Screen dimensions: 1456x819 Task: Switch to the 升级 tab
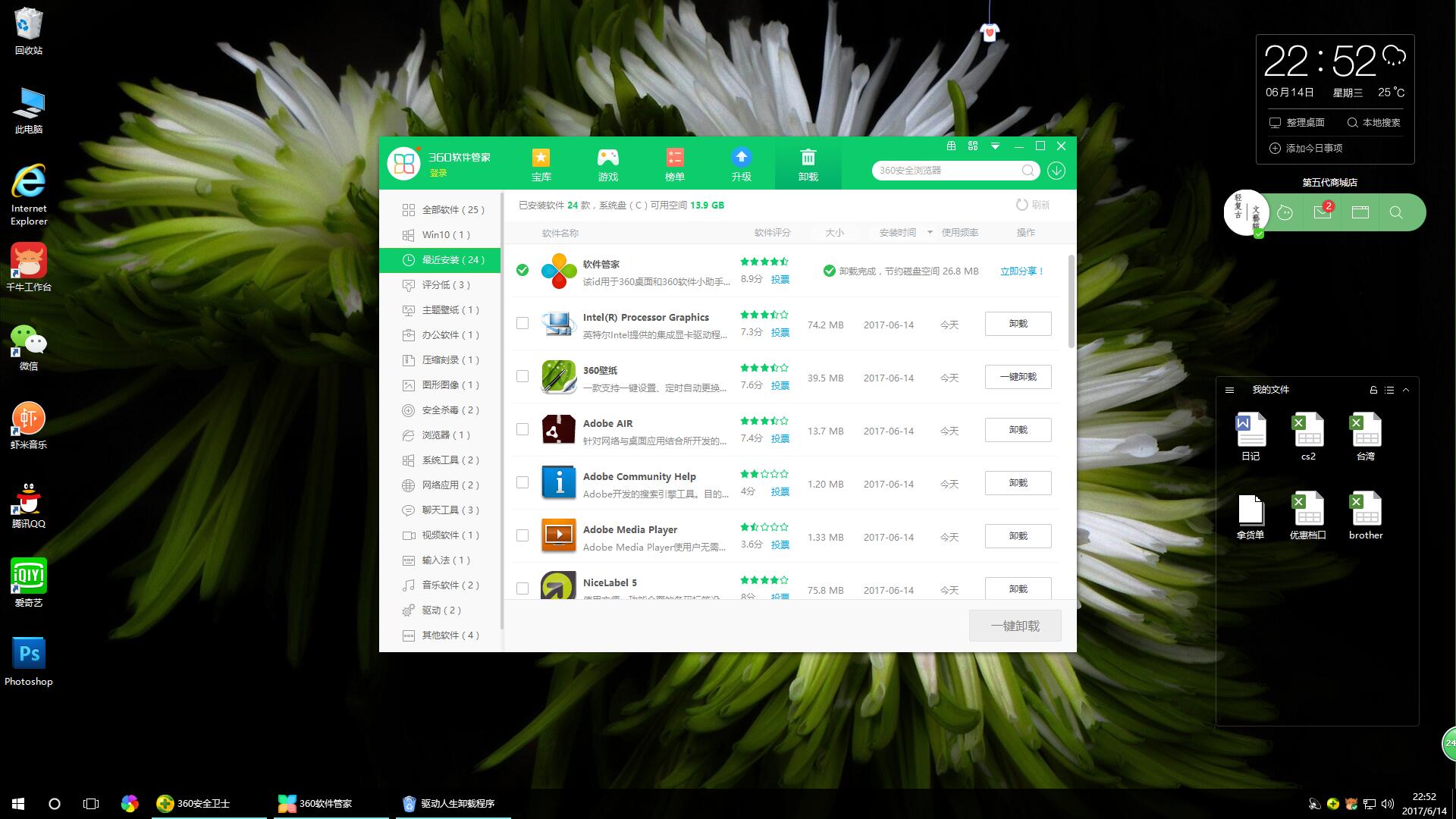(741, 164)
